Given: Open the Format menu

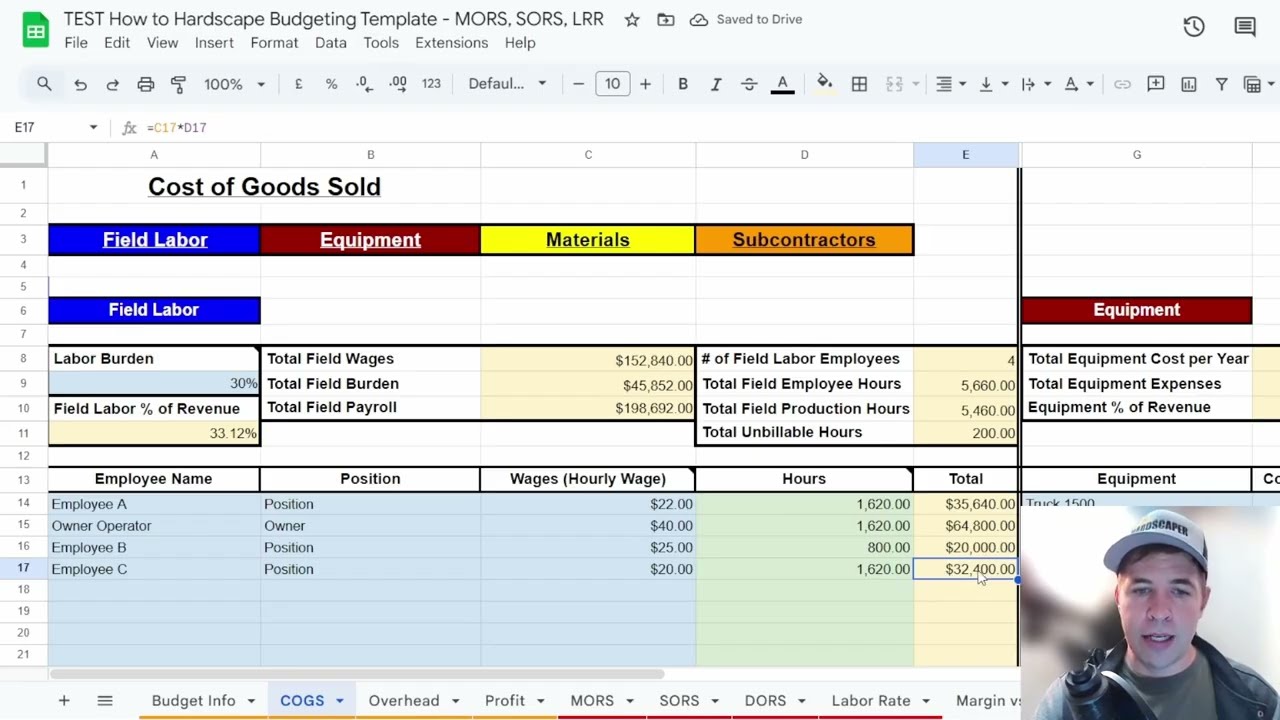Looking at the screenshot, I should click(x=274, y=43).
